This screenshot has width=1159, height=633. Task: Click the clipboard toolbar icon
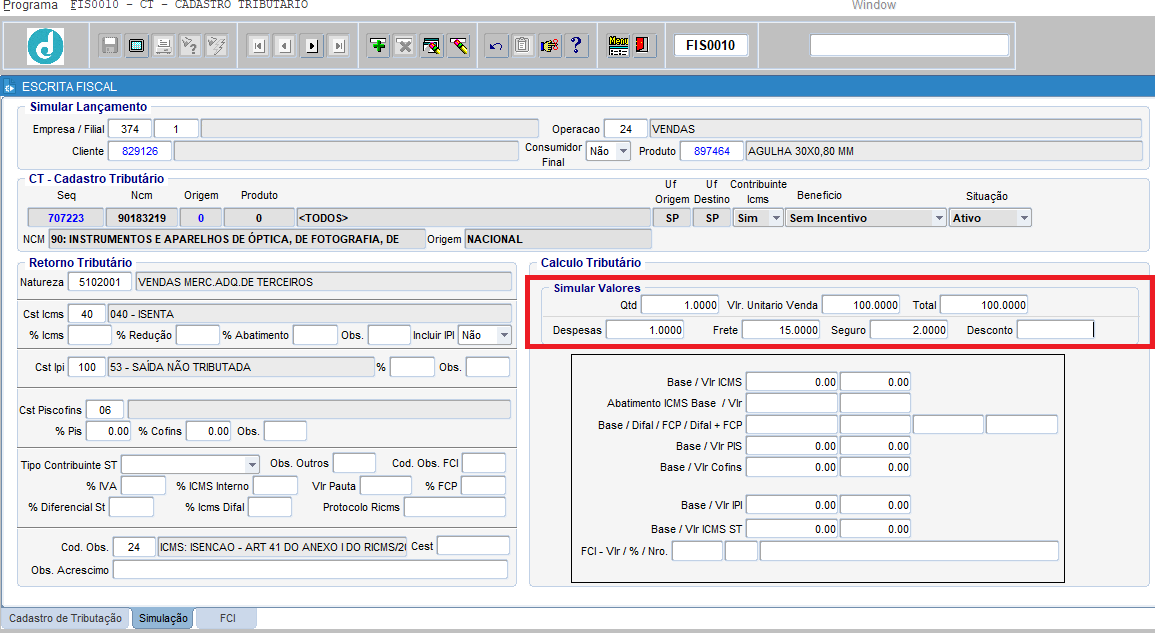(x=523, y=46)
